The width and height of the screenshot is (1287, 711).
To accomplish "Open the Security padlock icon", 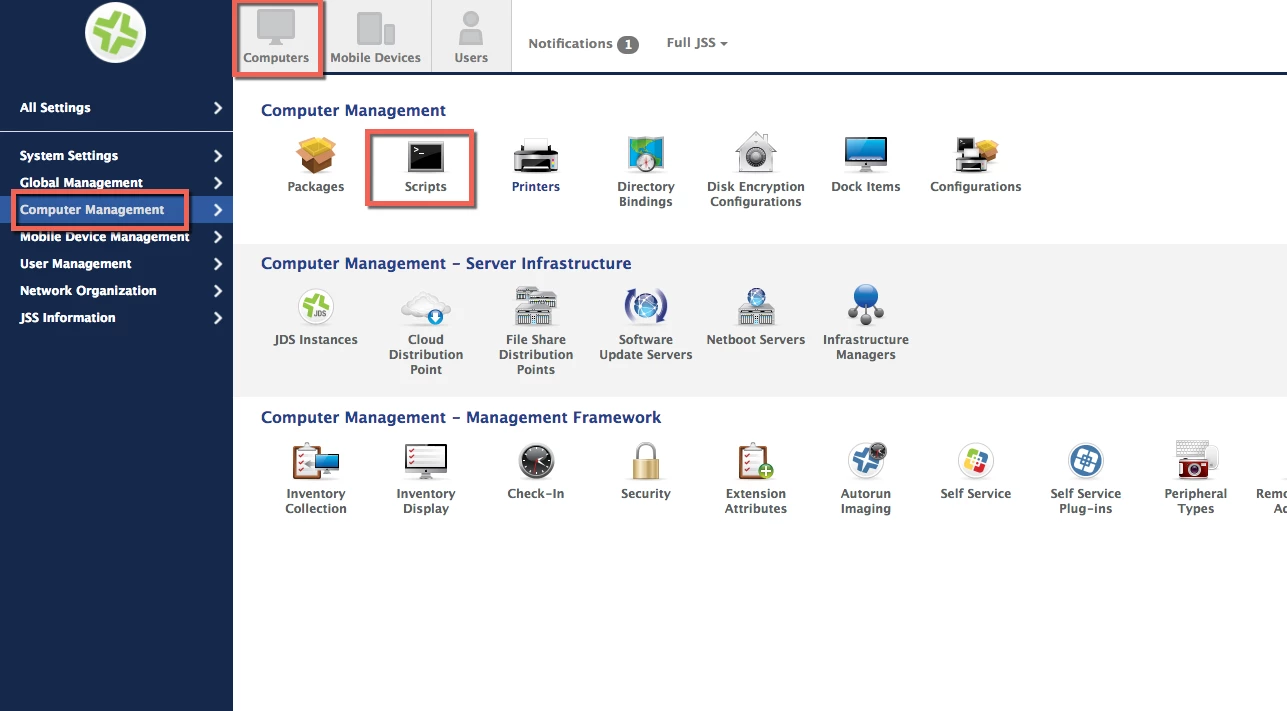I will (x=646, y=461).
